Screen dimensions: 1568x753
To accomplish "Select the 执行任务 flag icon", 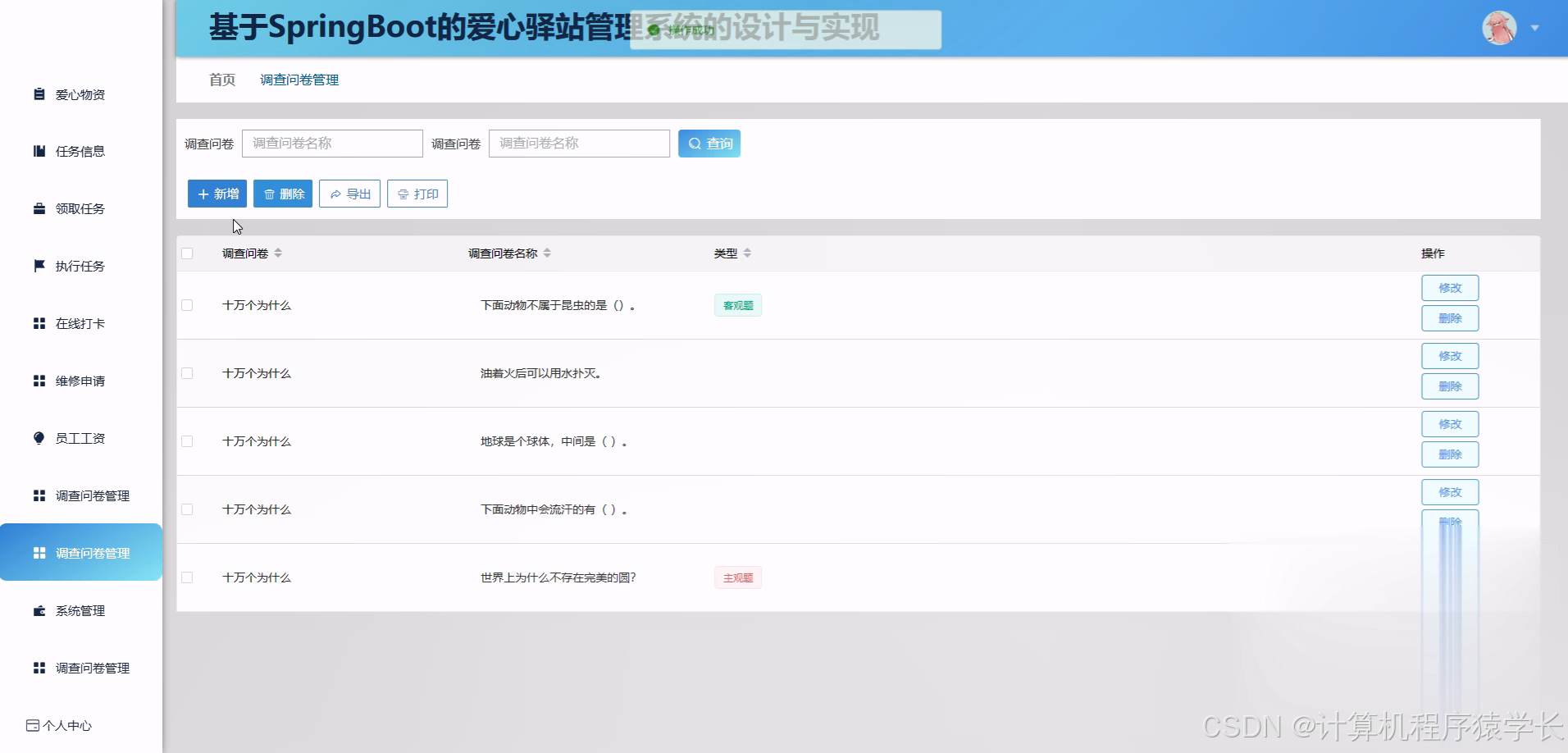I will tap(38, 266).
